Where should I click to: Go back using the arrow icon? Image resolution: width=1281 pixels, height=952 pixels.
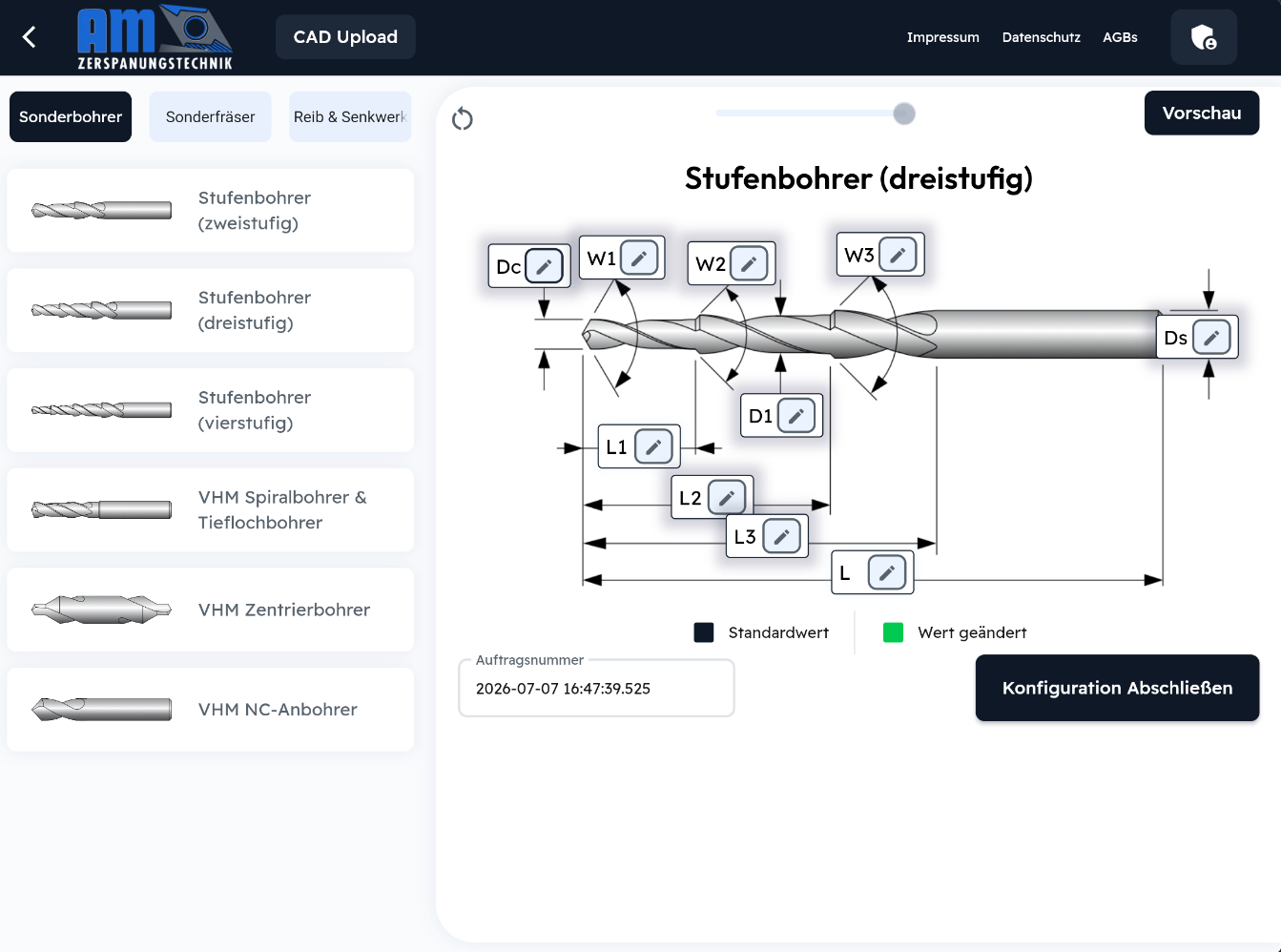29,37
